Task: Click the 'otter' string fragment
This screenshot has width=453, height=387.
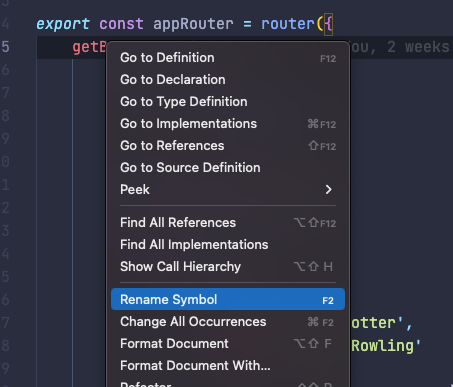Action: pyautogui.click(x=373, y=323)
